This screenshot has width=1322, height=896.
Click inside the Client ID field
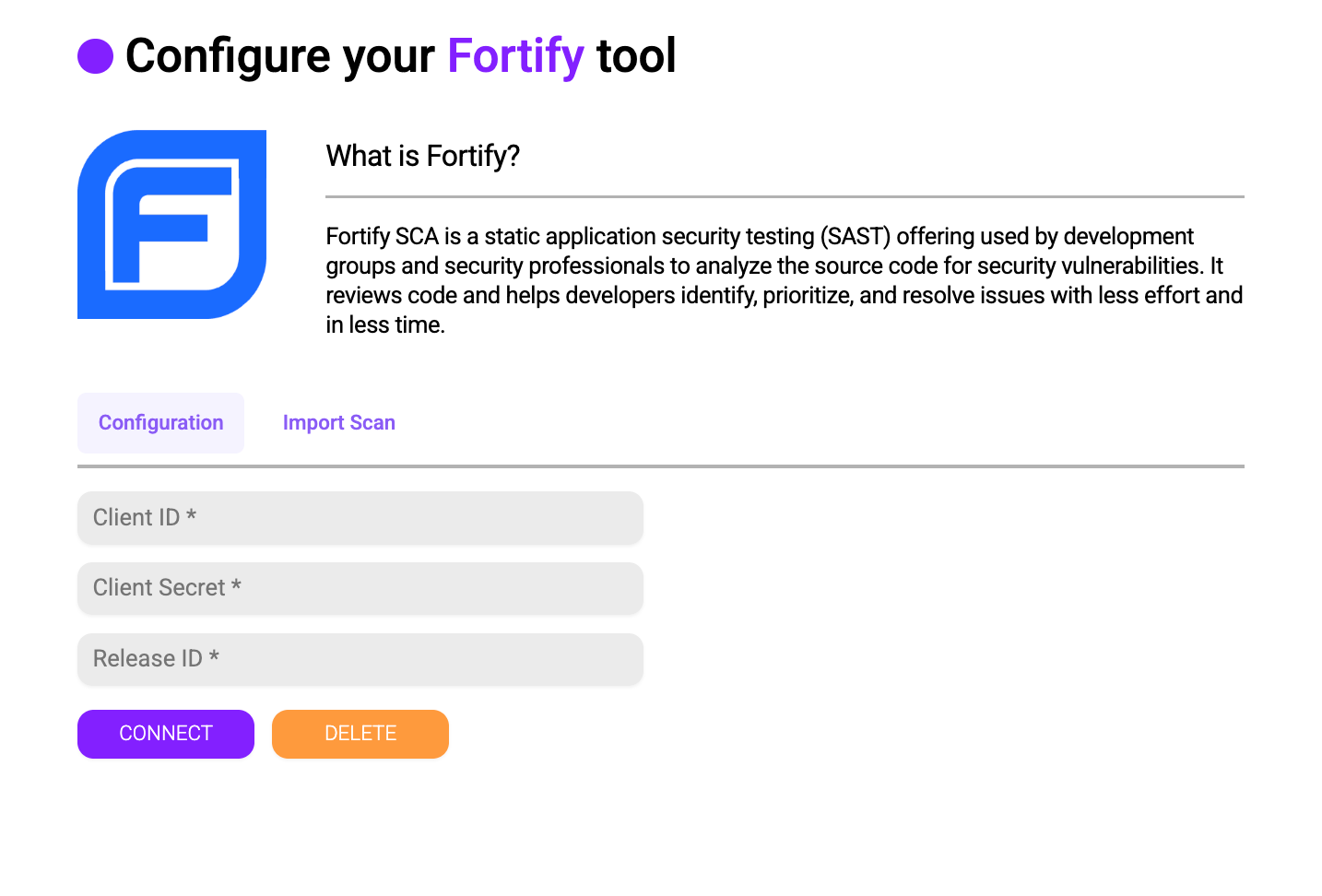point(360,517)
